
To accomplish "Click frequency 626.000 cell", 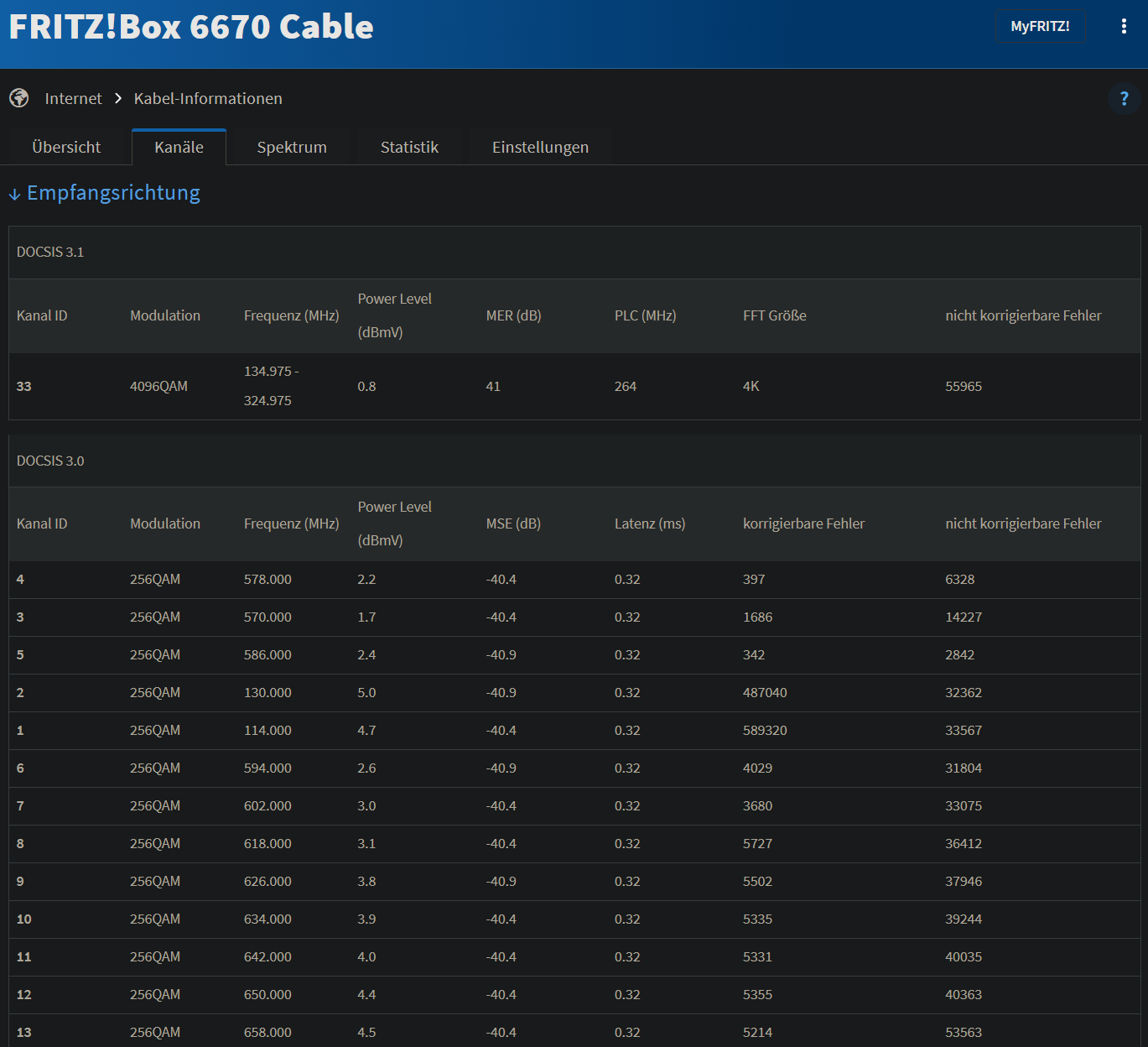I will point(268,881).
